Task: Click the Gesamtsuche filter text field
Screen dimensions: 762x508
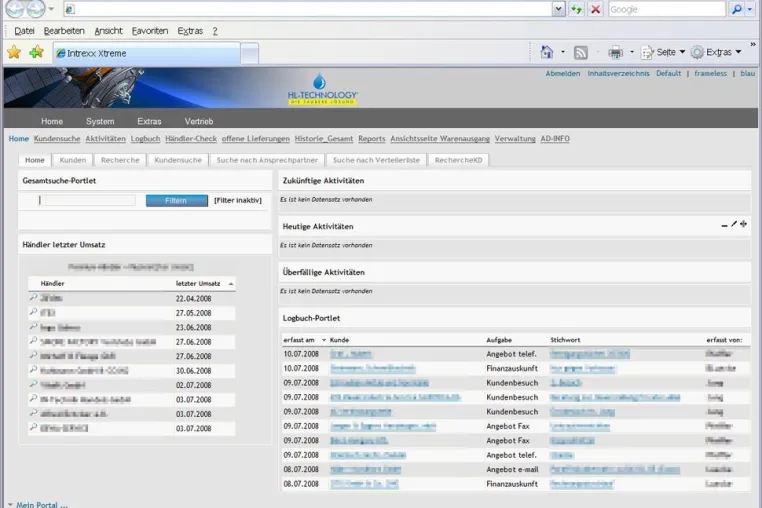Action: pos(87,200)
